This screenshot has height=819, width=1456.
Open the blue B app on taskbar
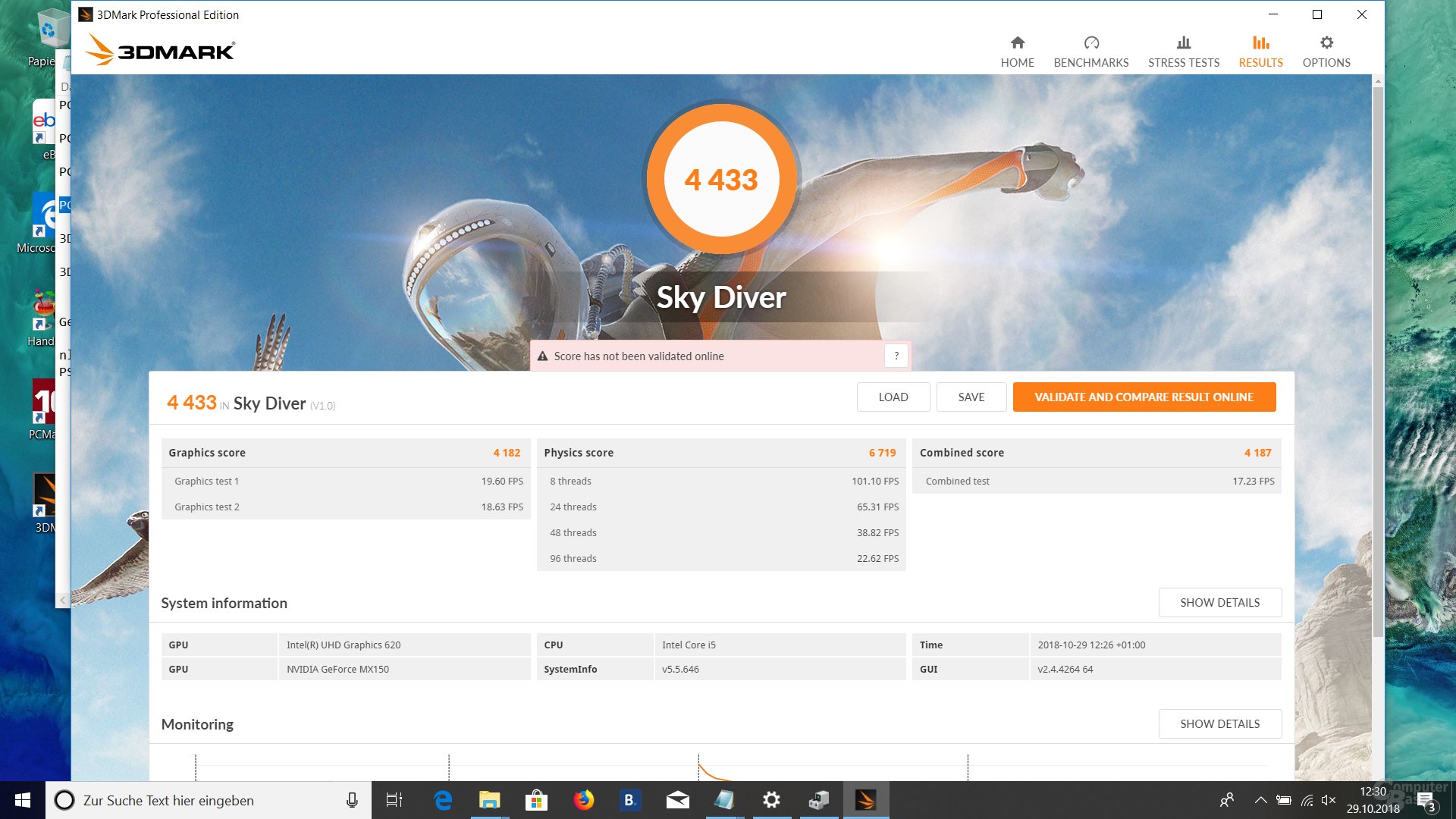coord(629,800)
